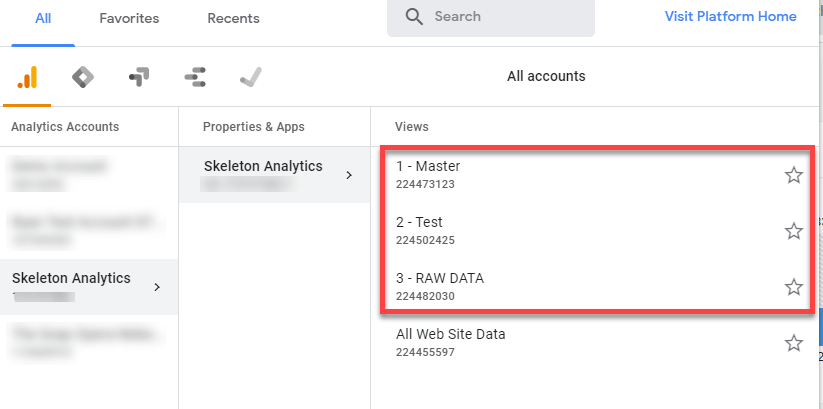The image size is (823, 409).
Task: Click the search magnifier icon
Action: [x=414, y=17]
